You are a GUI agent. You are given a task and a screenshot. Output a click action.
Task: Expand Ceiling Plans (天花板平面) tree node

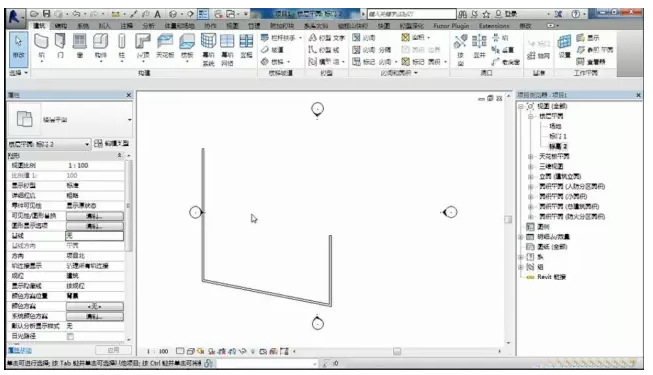[531, 157]
